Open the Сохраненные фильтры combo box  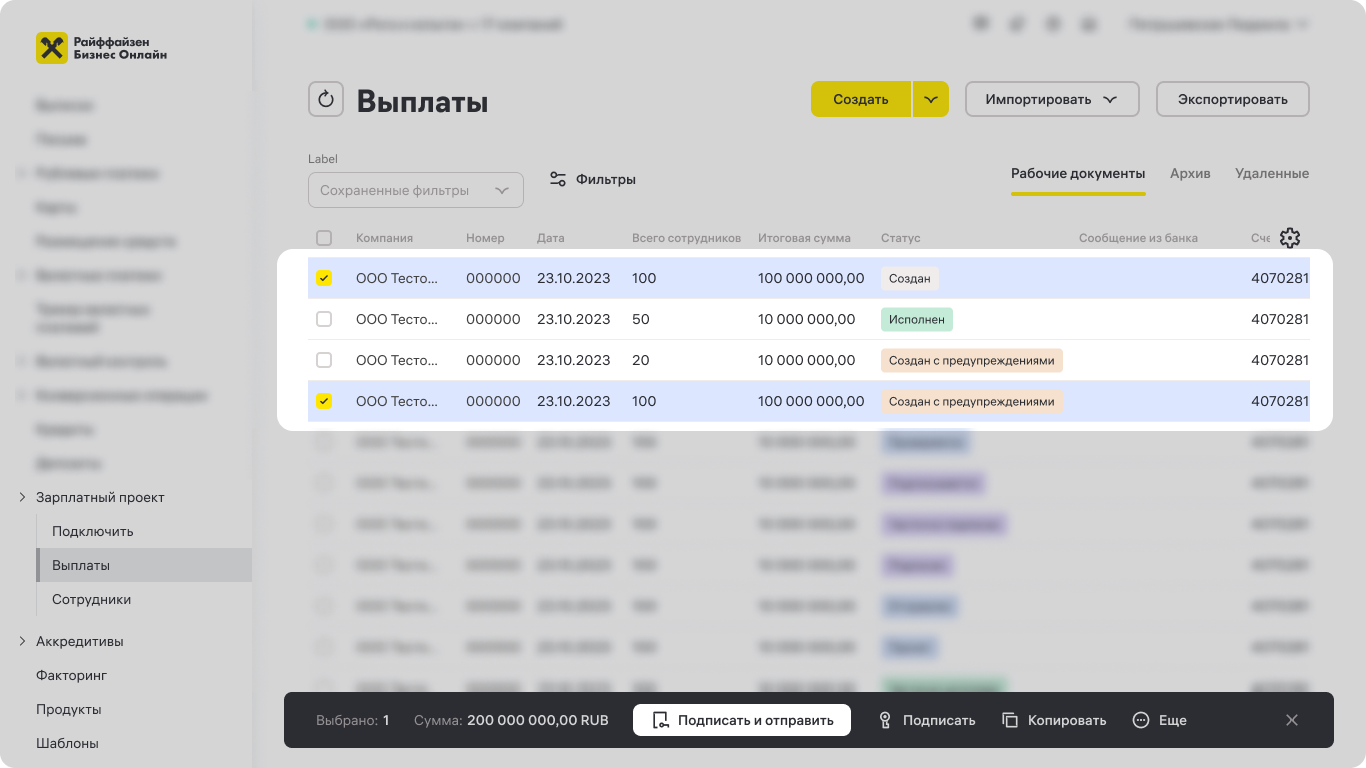click(x=416, y=190)
